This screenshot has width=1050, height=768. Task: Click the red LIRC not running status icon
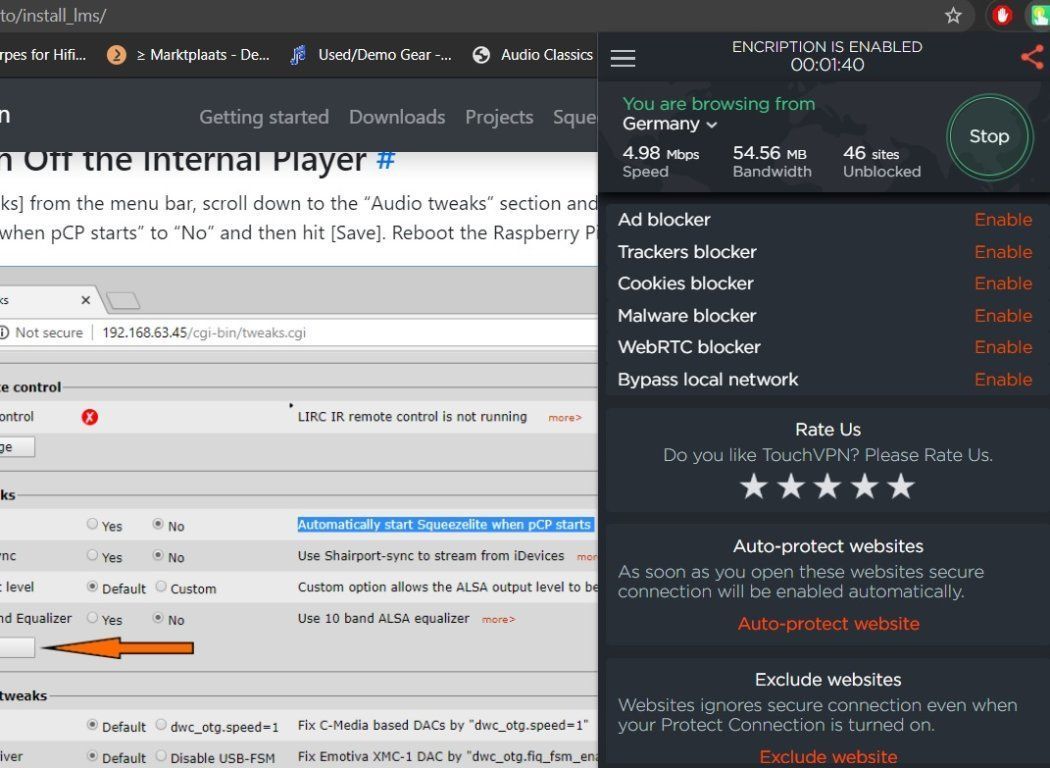(x=90, y=417)
